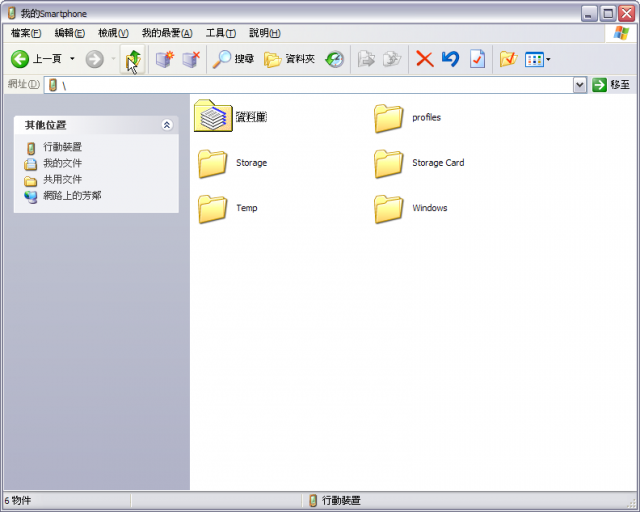Click the Go (移至) button

(611, 85)
